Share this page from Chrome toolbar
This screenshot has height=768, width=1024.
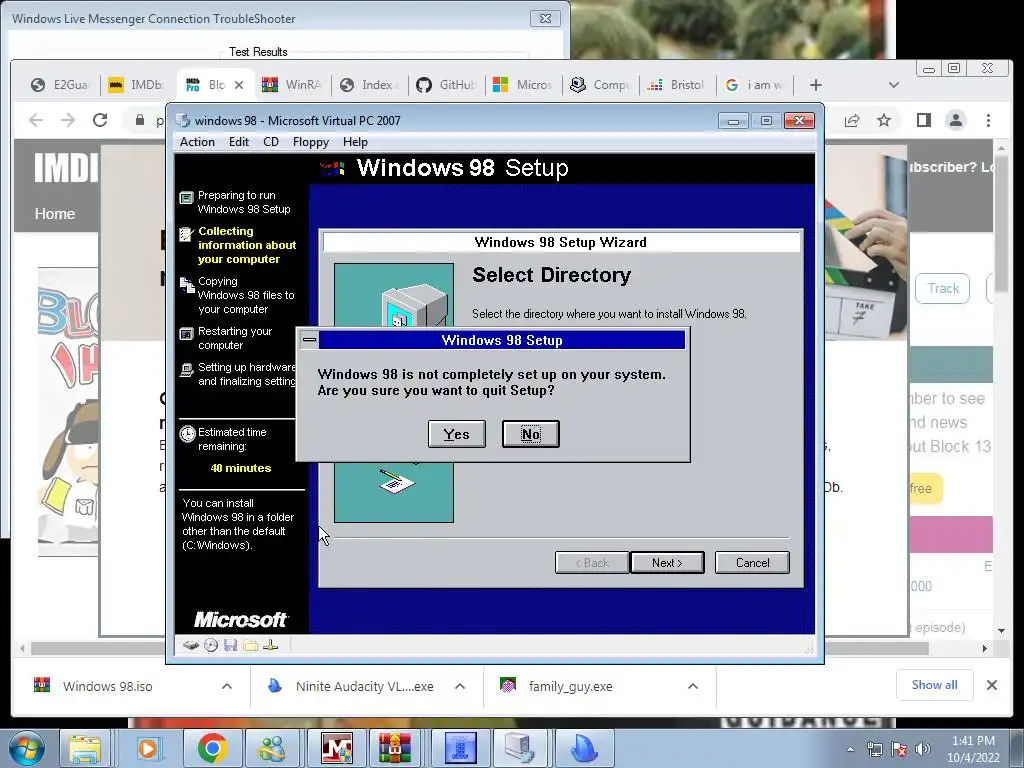pyautogui.click(x=852, y=120)
